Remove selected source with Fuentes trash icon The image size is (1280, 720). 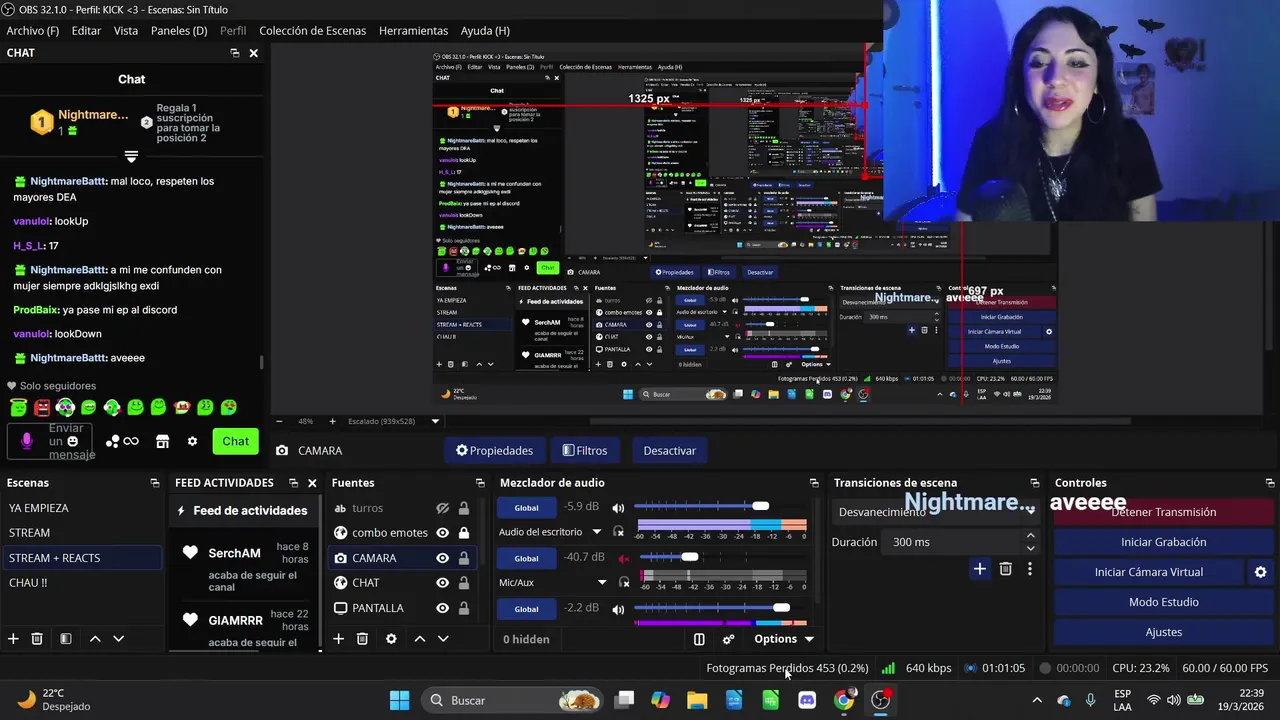[362, 639]
